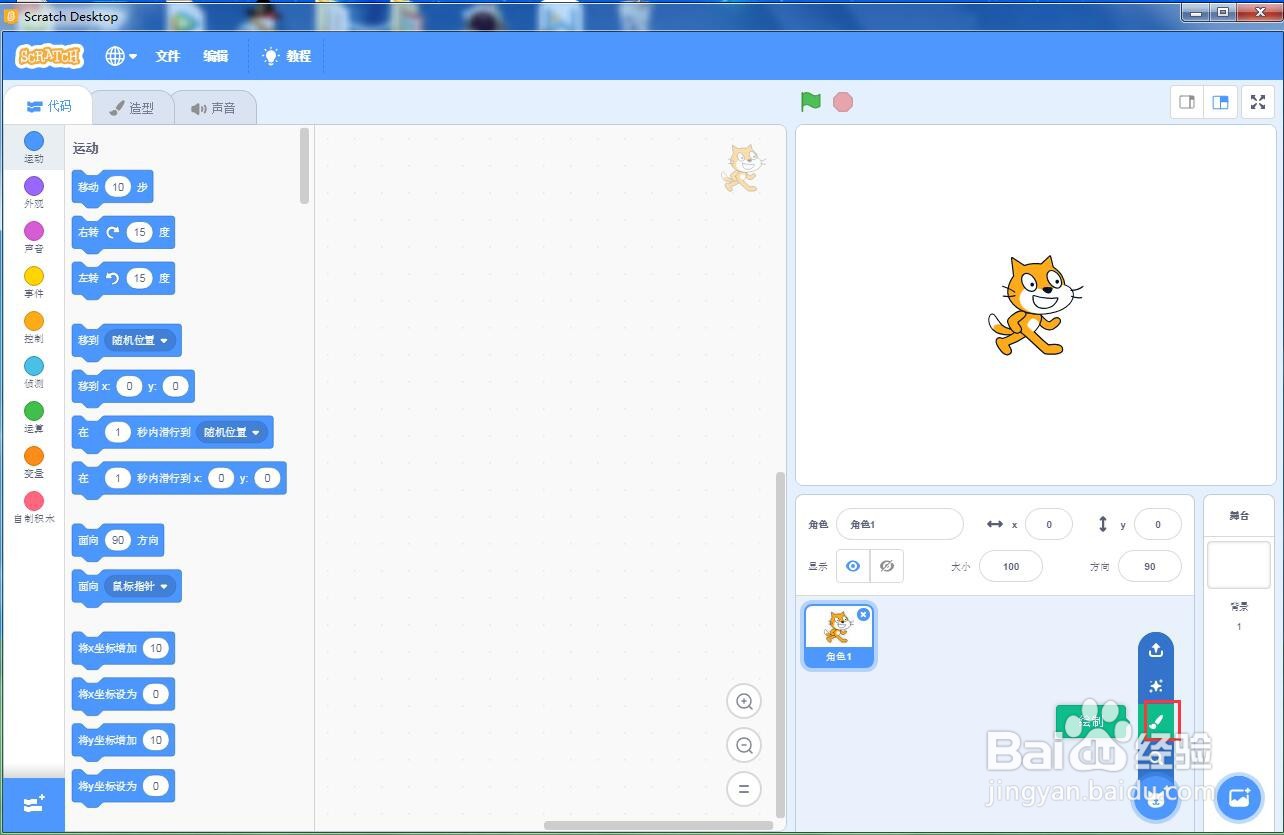Screen dimensions: 1284x835
Task: Select the stage backdrop thumbnail
Action: tap(1239, 565)
